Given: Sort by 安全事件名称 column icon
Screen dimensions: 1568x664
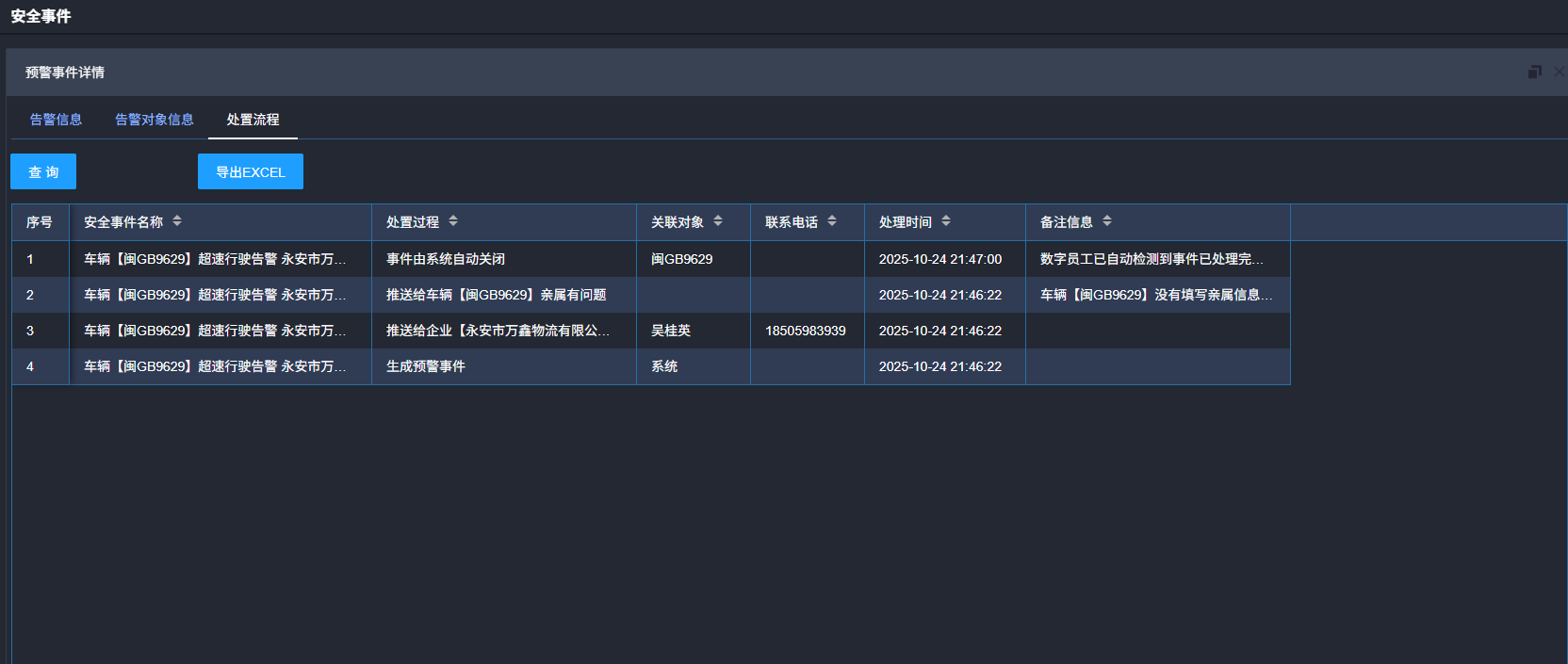Looking at the screenshot, I should (x=177, y=221).
